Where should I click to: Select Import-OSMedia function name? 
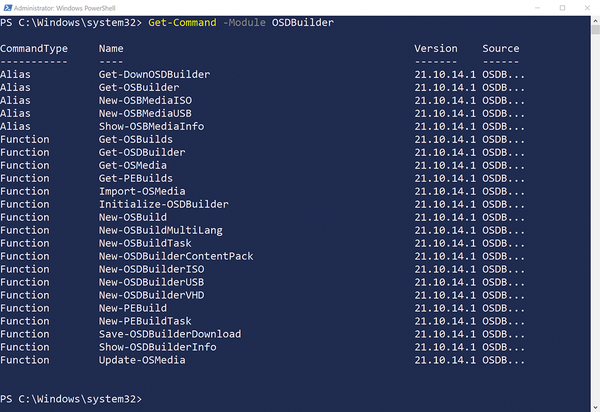coord(142,191)
